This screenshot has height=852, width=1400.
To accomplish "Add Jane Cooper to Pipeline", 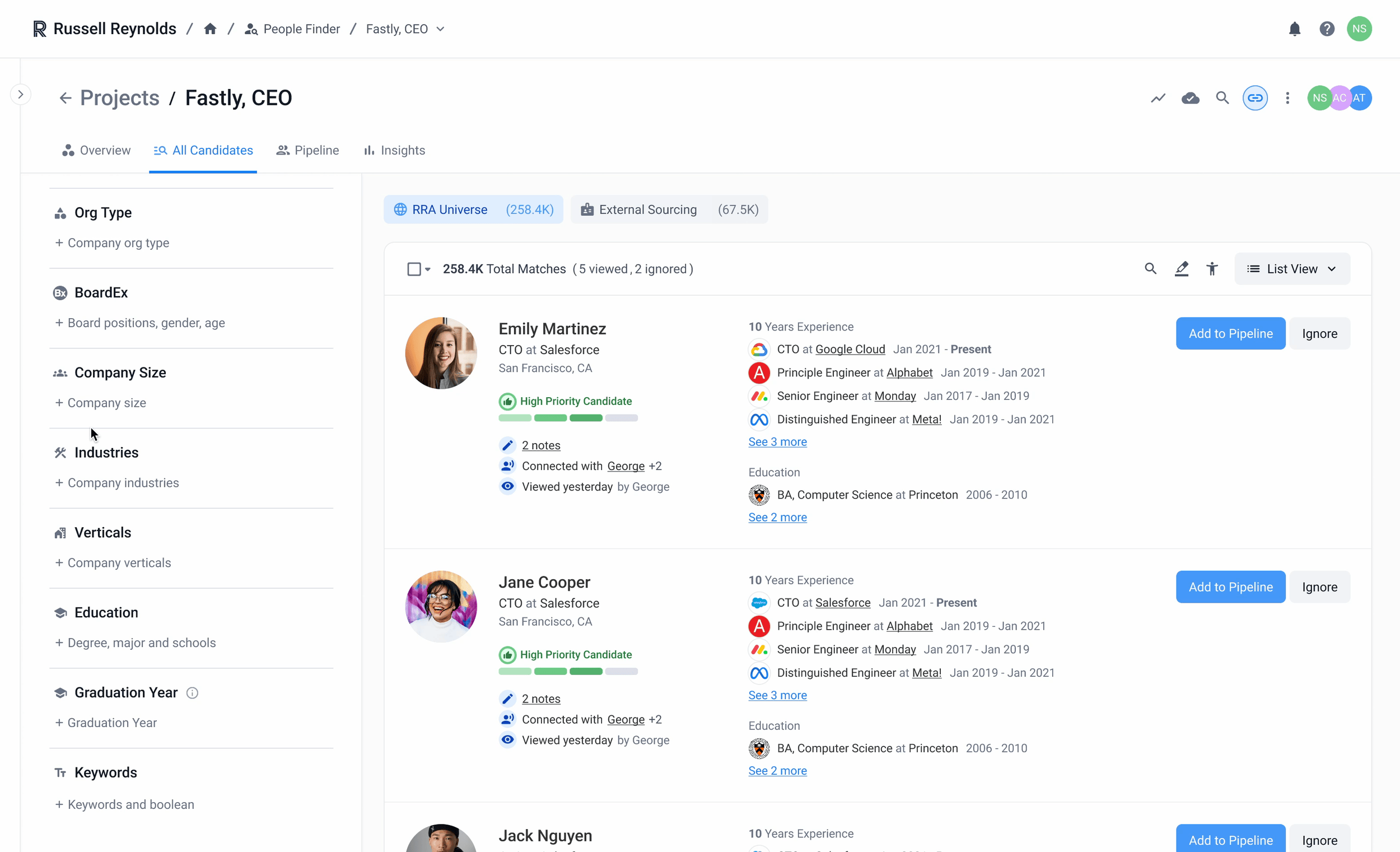I will (1231, 586).
